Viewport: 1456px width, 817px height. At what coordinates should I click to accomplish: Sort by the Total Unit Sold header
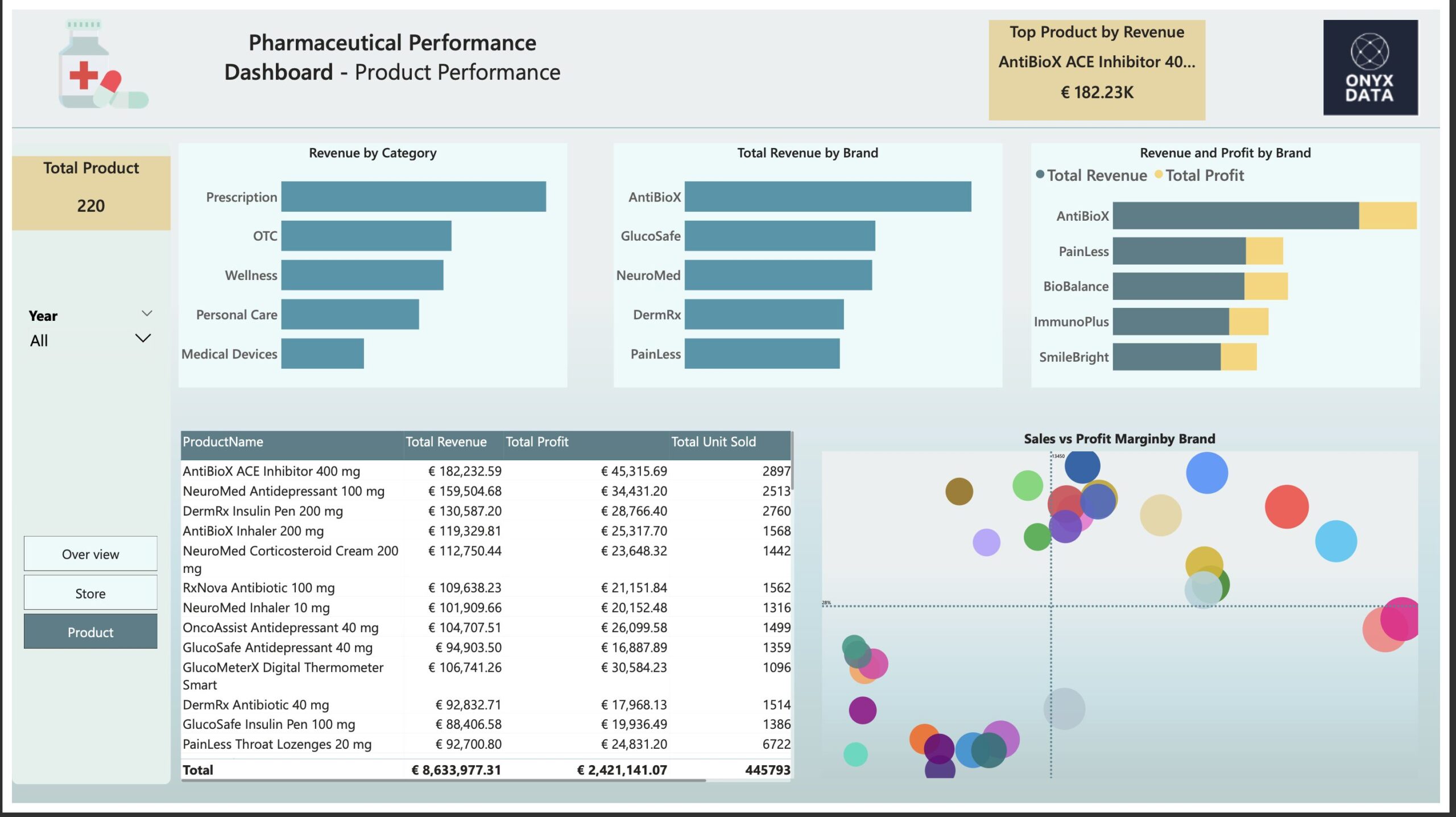click(x=713, y=442)
